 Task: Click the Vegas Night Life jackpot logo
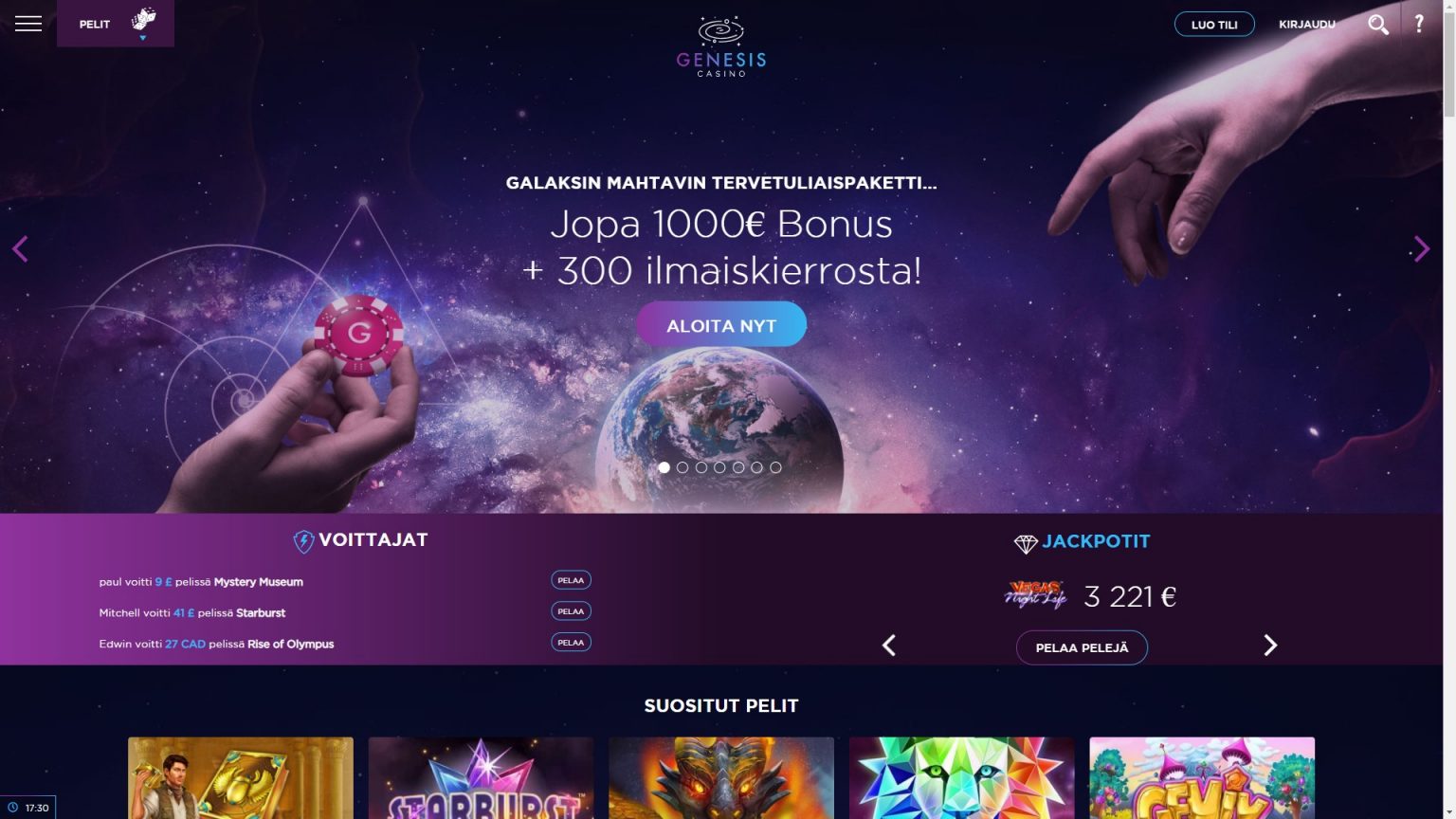(1036, 594)
